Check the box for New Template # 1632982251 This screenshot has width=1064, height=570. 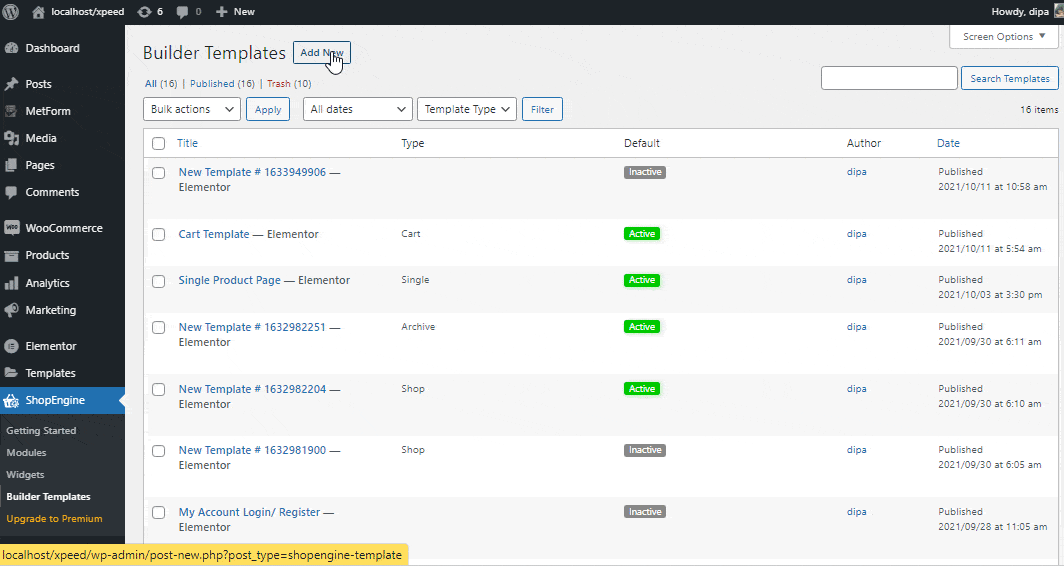pyautogui.click(x=159, y=328)
